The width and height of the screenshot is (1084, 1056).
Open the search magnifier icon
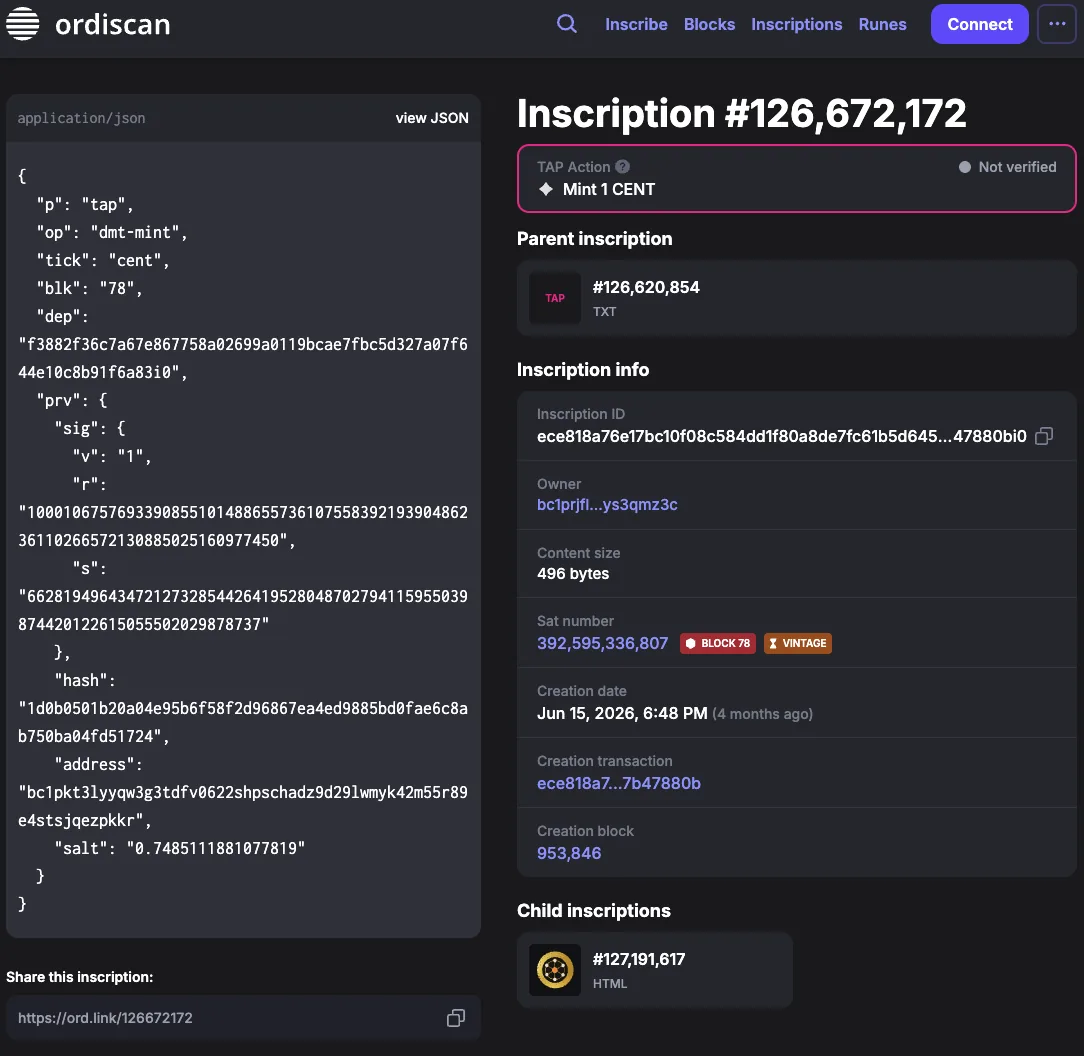click(567, 24)
